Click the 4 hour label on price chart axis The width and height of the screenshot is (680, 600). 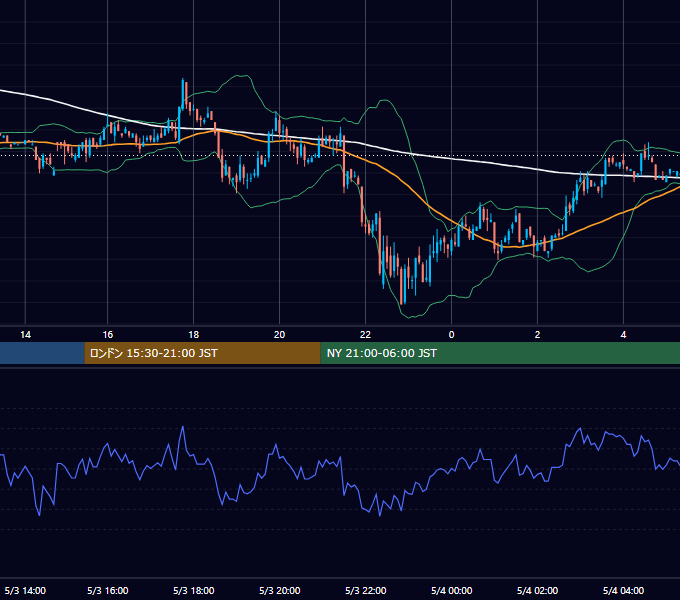tap(623, 335)
